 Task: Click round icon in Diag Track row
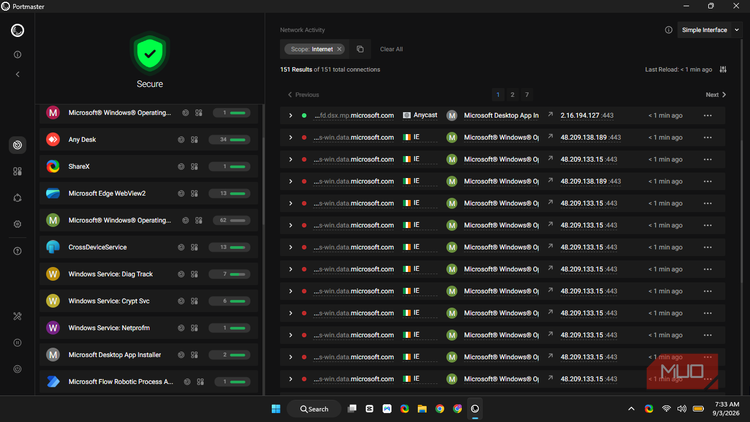(181, 274)
